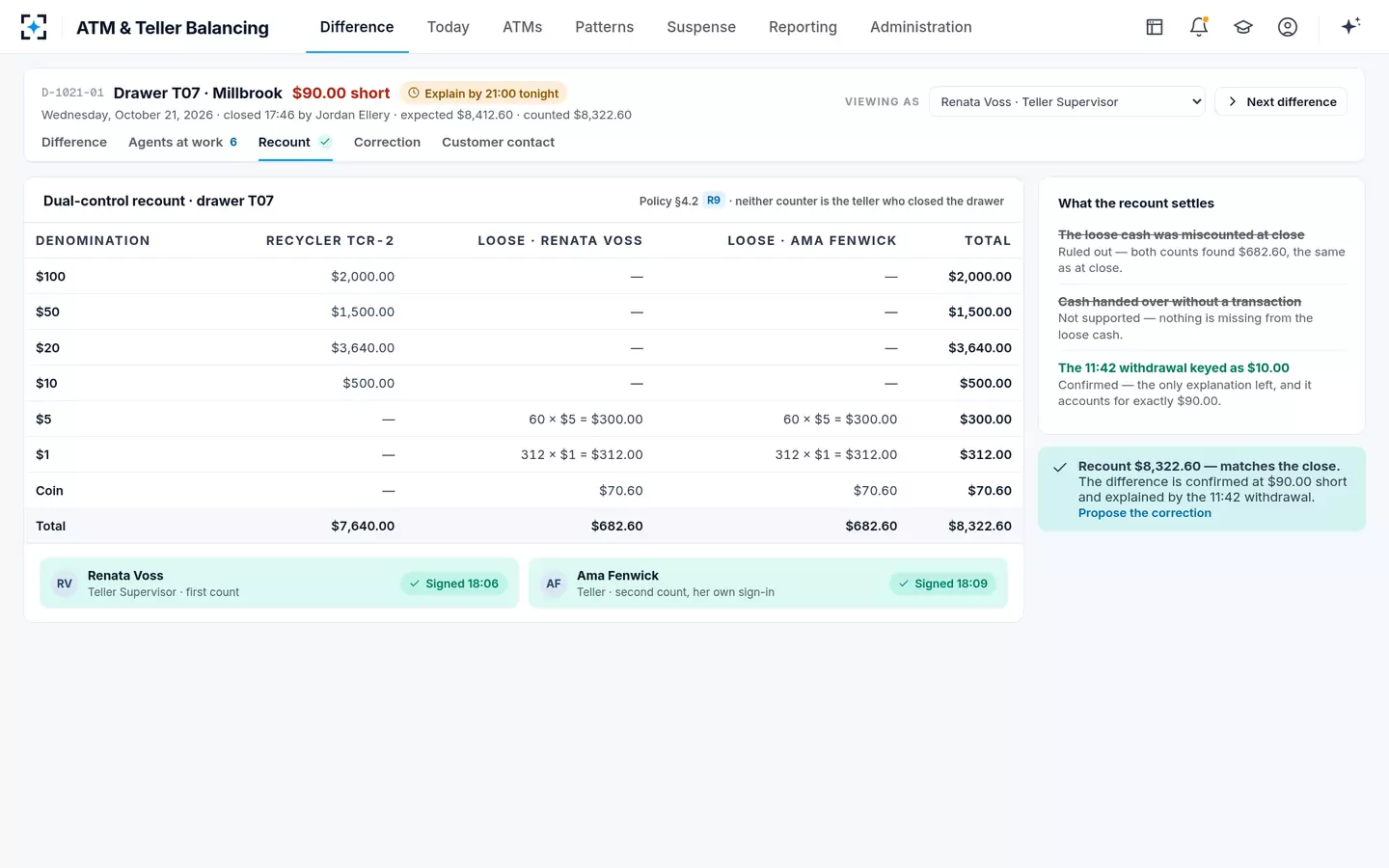Click the 60 × $5 cell in Ama Fenwick column
This screenshot has height=868, width=1389.
click(x=840, y=420)
